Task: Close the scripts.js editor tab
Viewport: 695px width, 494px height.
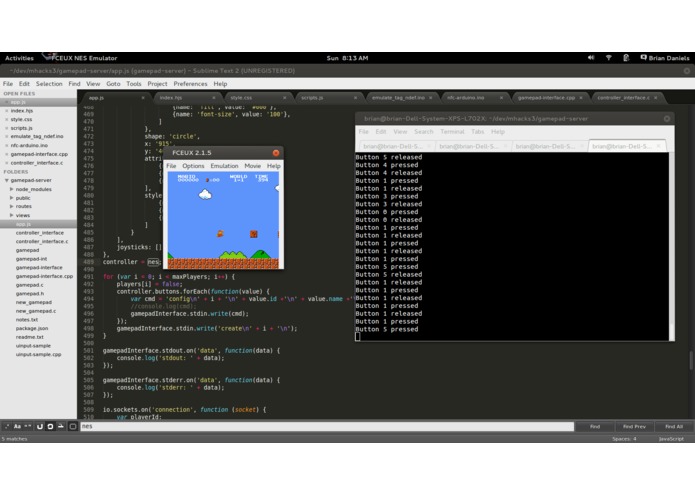Action: tap(355, 98)
